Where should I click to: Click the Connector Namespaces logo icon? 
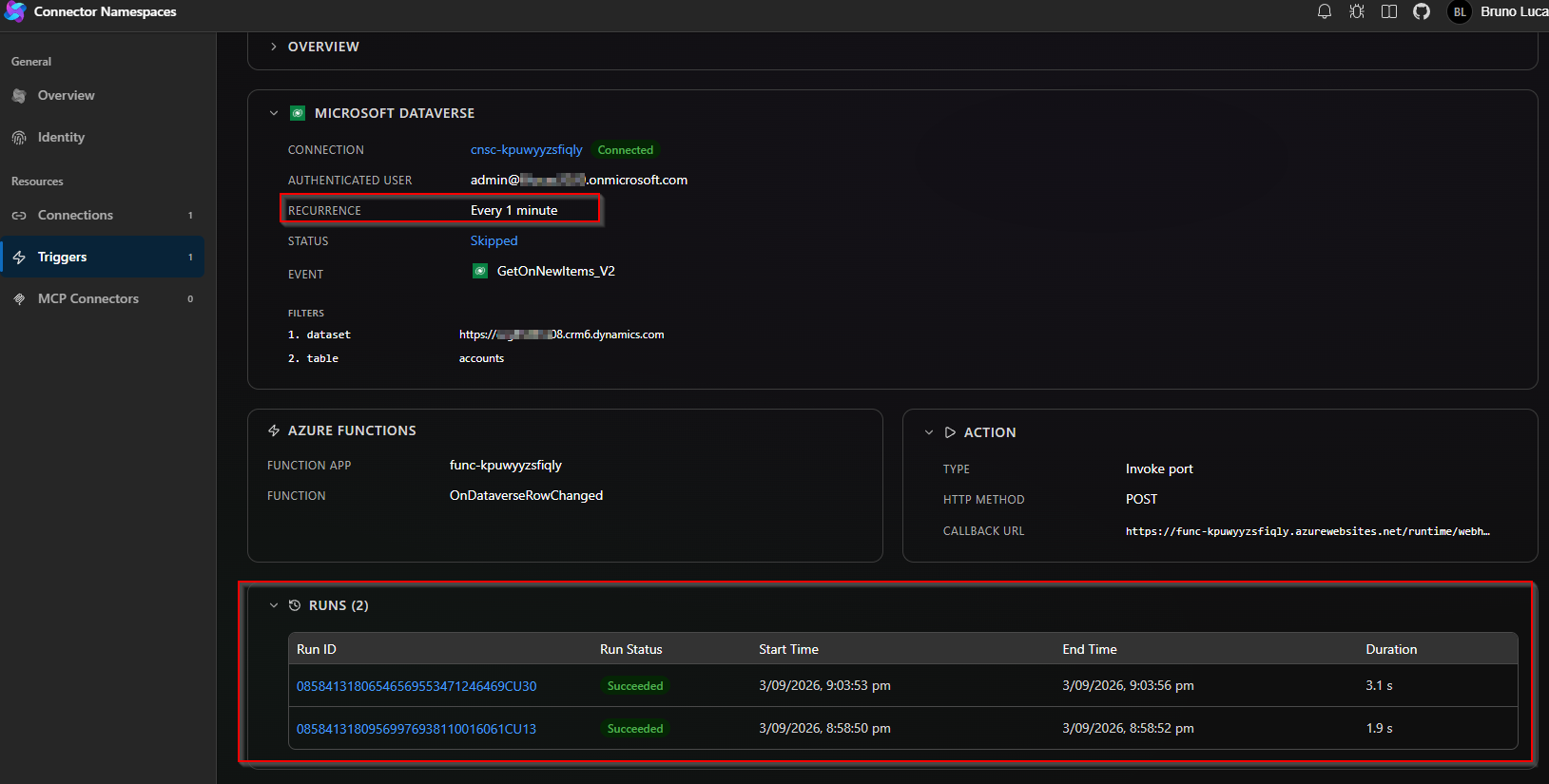(x=15, y=11)
